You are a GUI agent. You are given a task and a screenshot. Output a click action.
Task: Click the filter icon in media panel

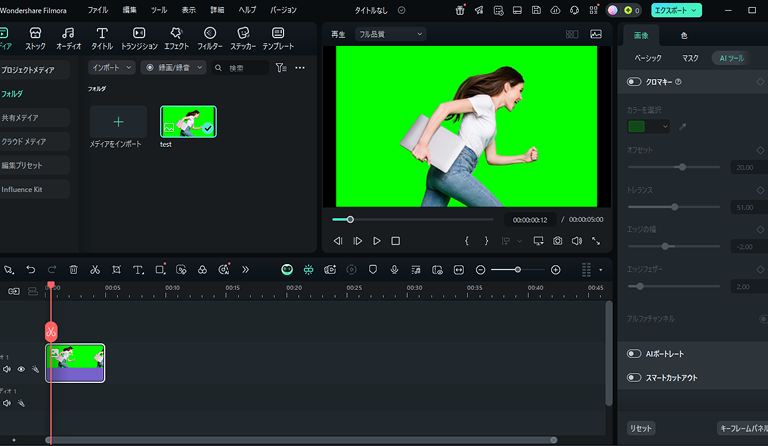(x=281, y=68)
